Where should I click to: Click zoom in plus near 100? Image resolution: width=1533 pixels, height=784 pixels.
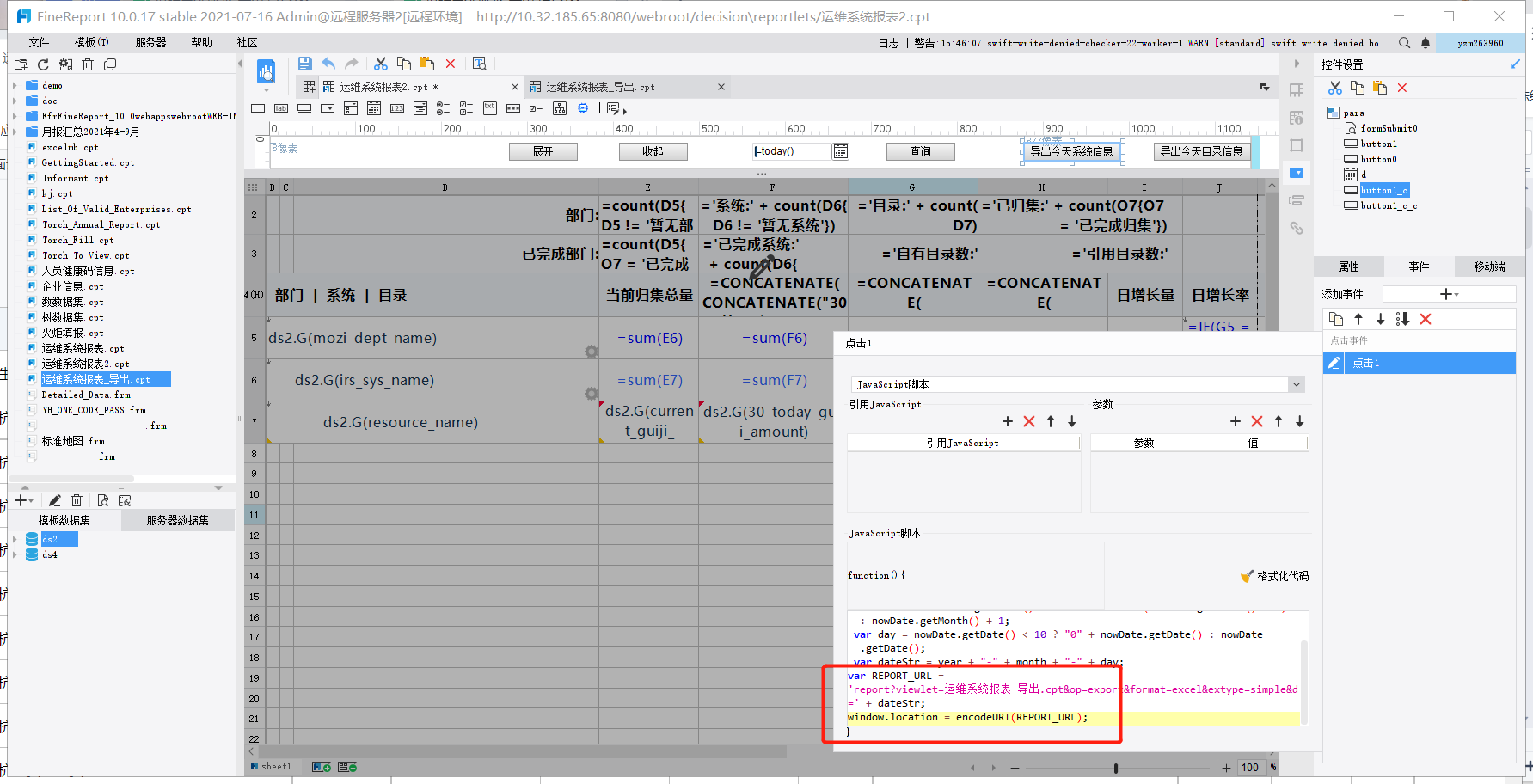pyautogui.click(x=1227, y=768)
